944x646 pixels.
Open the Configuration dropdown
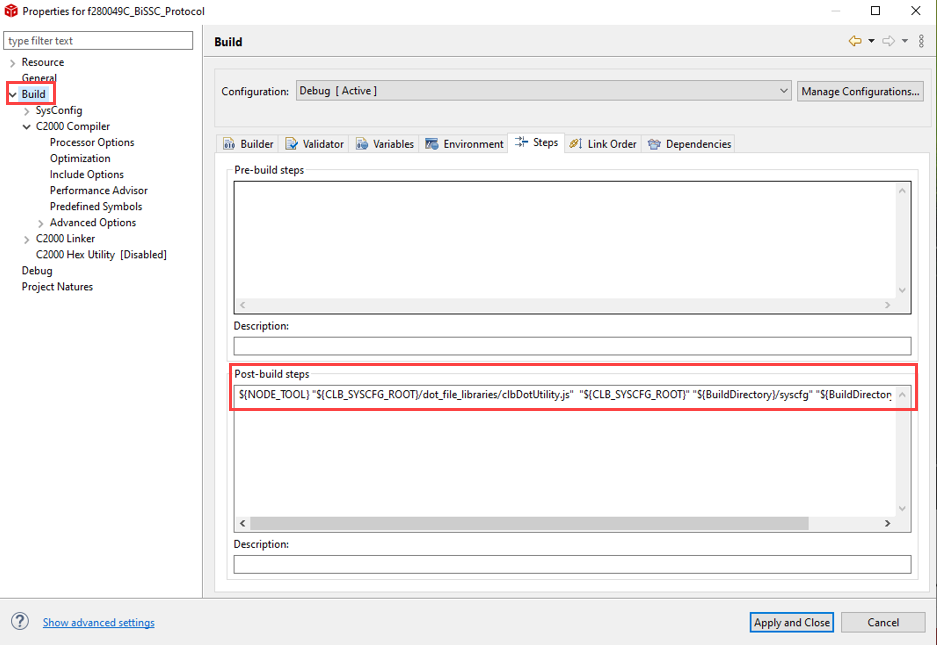tap(543, 91)
